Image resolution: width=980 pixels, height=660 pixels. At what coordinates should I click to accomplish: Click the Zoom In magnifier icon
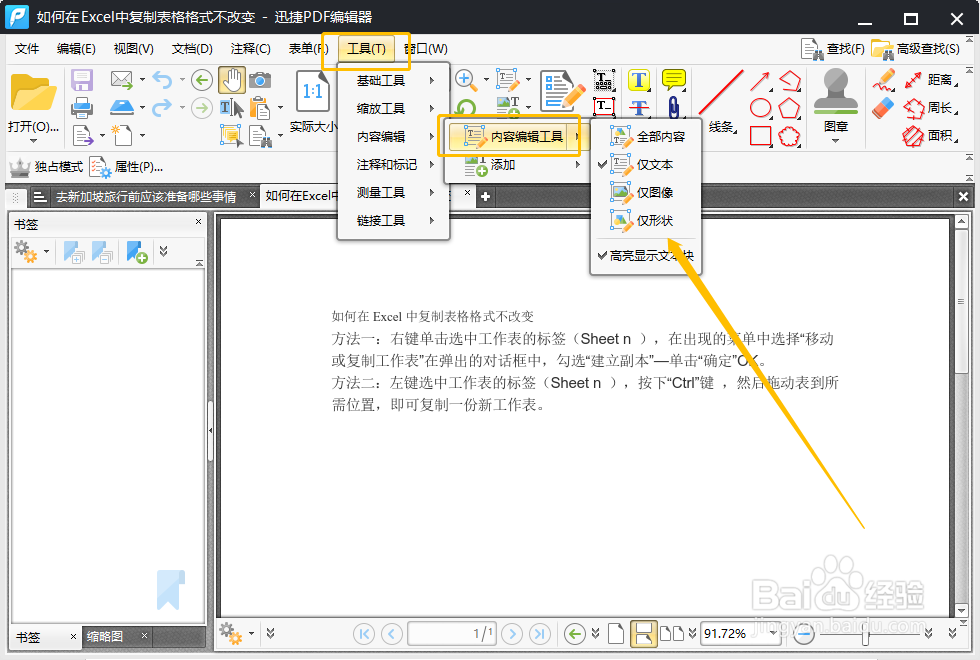464,79
